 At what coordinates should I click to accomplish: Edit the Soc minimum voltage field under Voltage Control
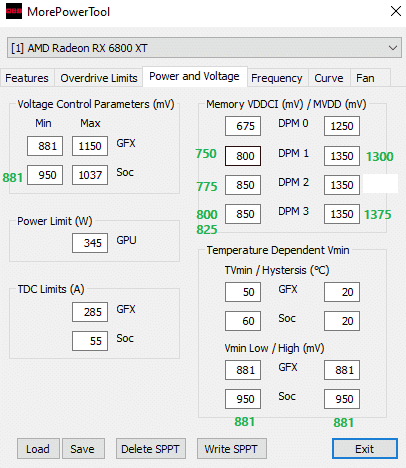pyautogui.click(x=45, y=175)
